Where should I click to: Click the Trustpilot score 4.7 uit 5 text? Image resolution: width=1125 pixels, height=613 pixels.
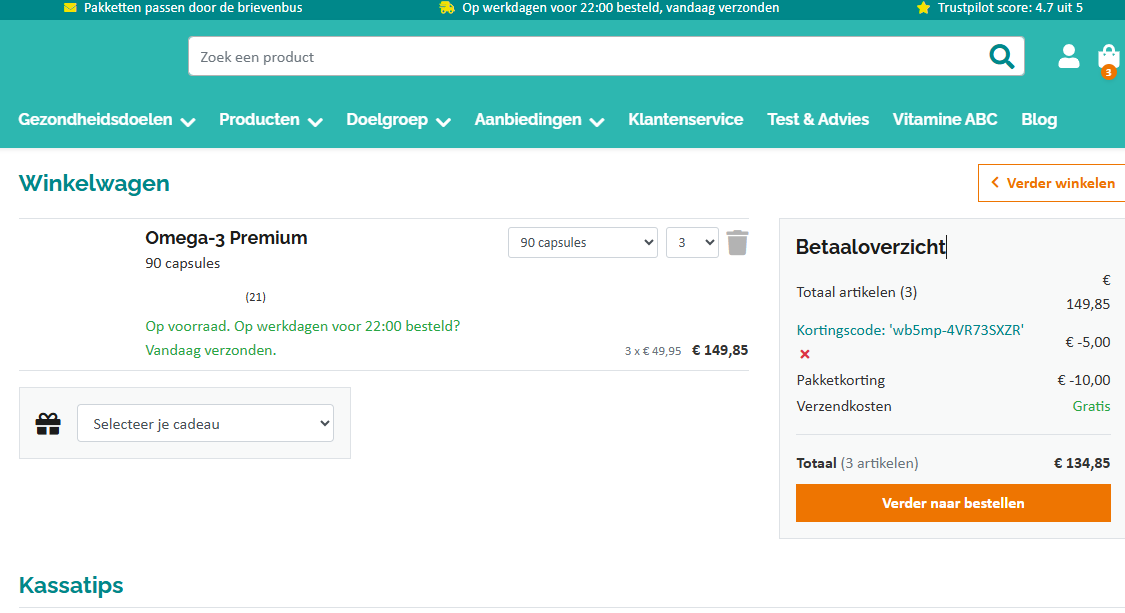tap(1009, 8)
